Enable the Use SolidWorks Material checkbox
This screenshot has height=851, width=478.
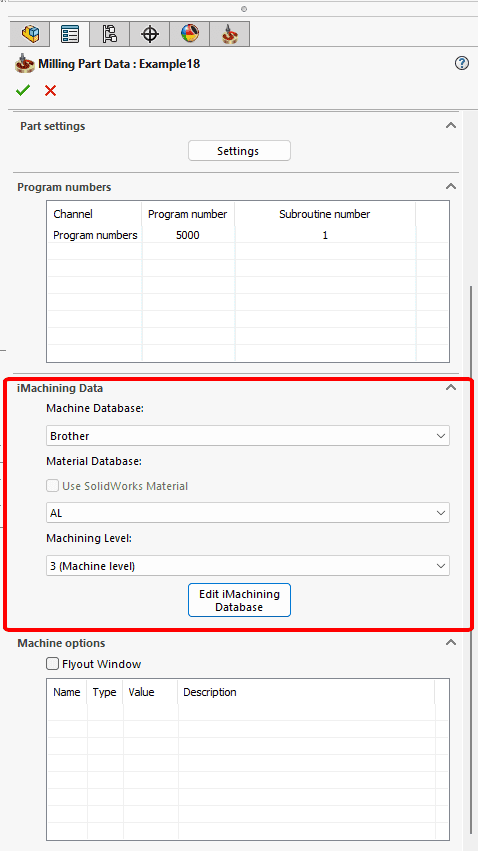pyautogui.click(x=53, y=486)
